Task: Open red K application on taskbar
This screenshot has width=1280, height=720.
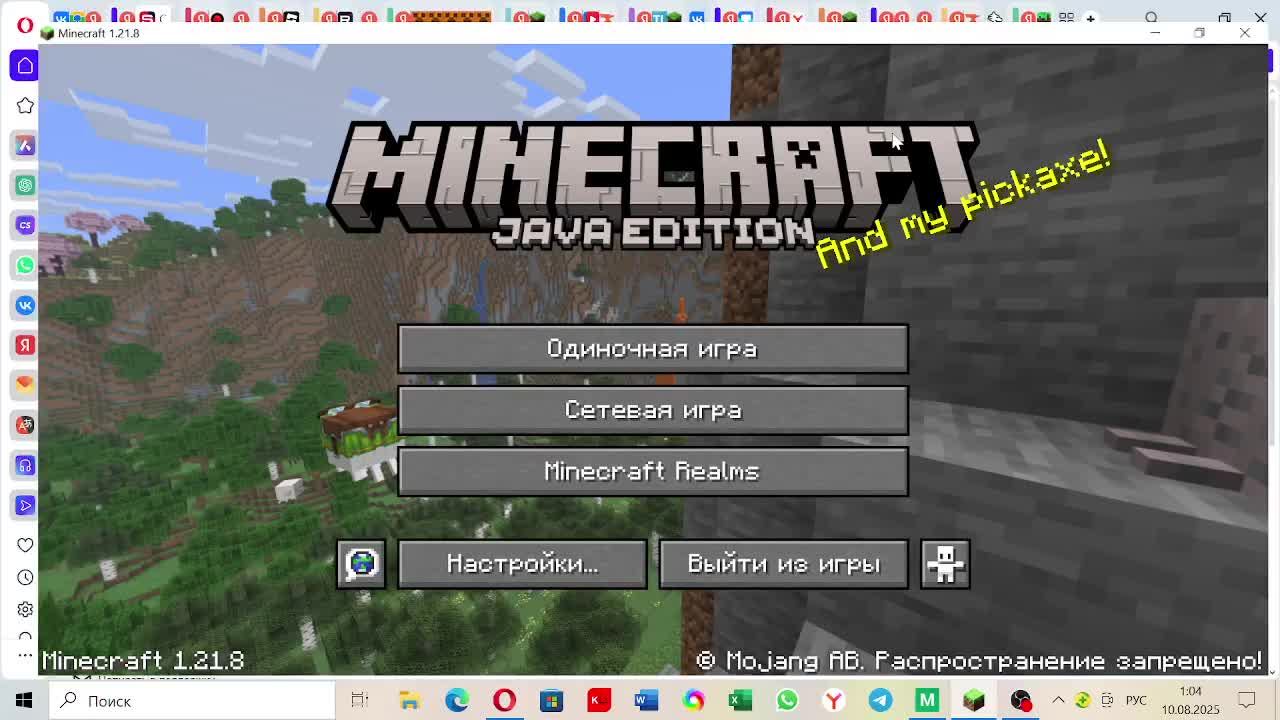Action: coord(598,701)
